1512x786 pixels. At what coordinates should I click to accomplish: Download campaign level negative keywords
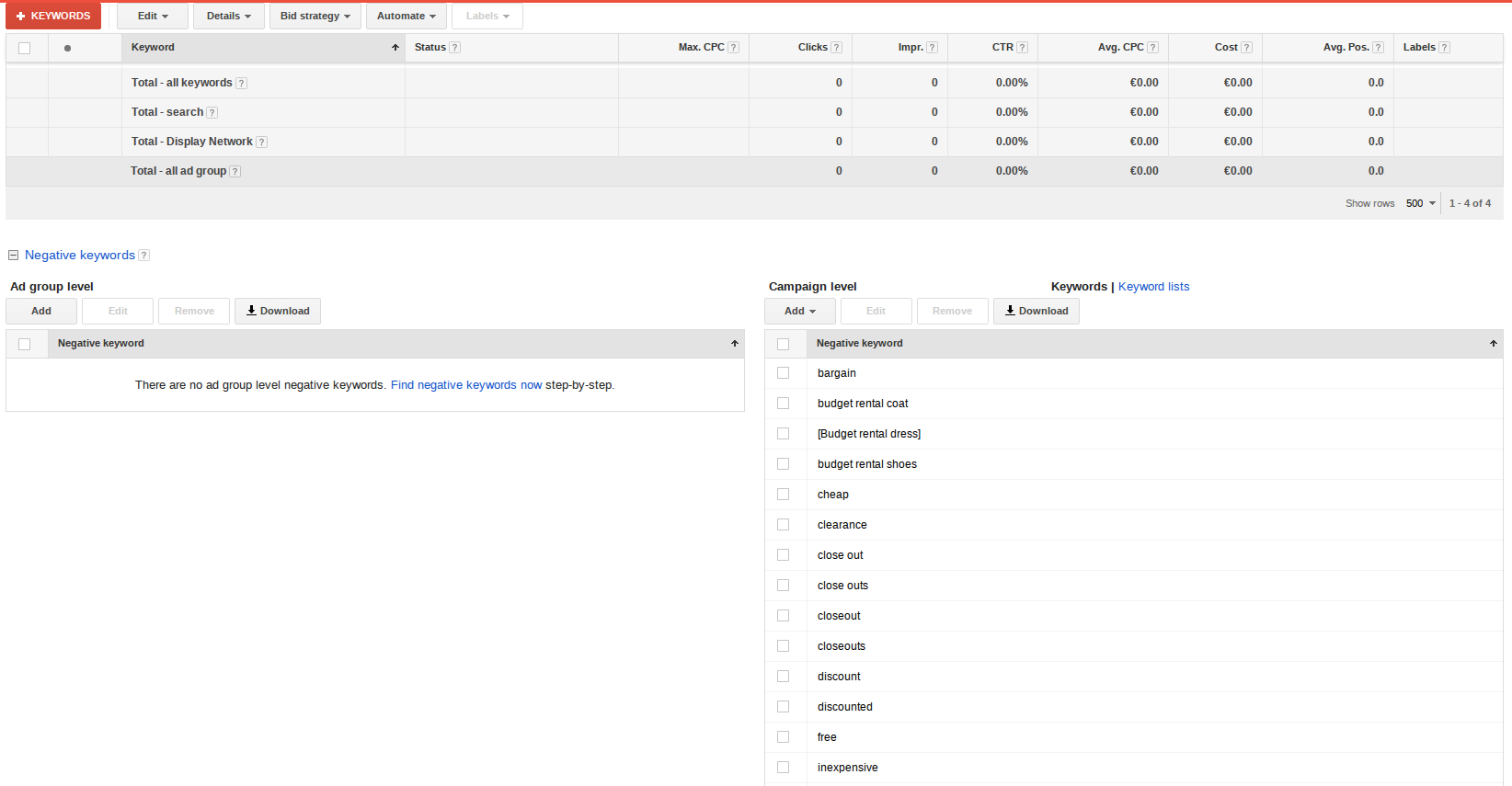[x=1037, y=312]
